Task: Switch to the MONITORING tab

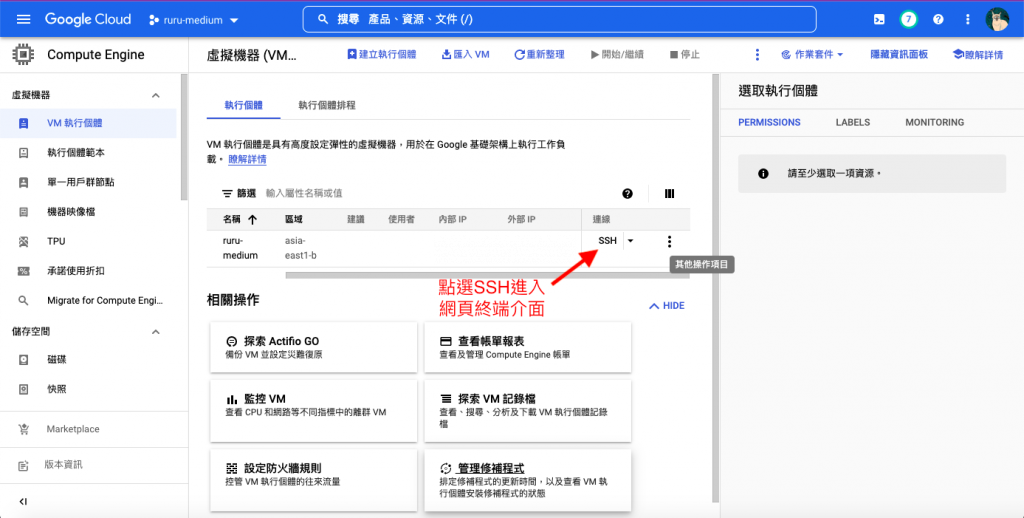Action: [935, 122]
